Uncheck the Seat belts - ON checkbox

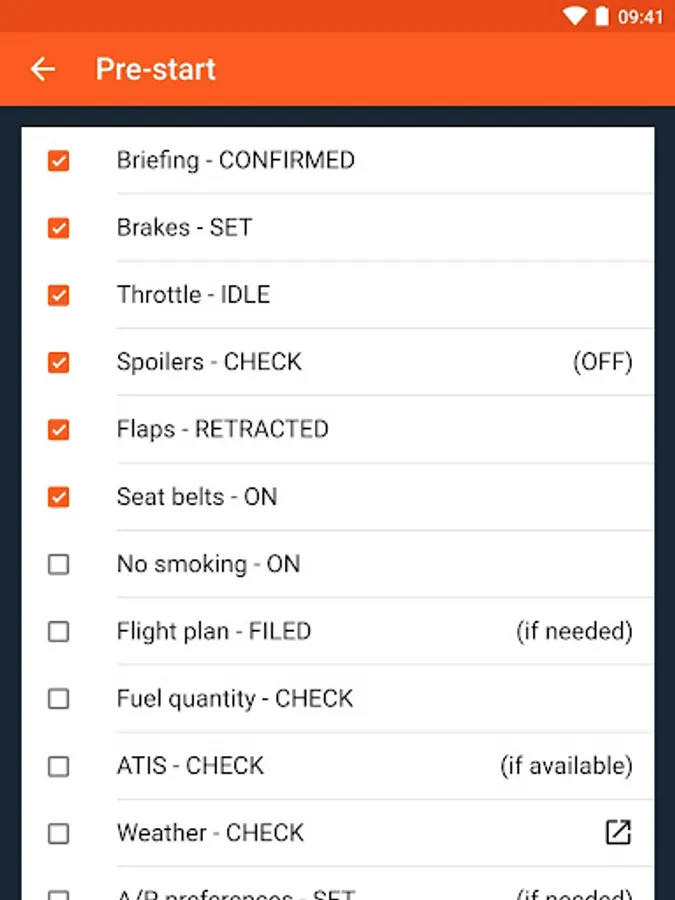point(59,497)
